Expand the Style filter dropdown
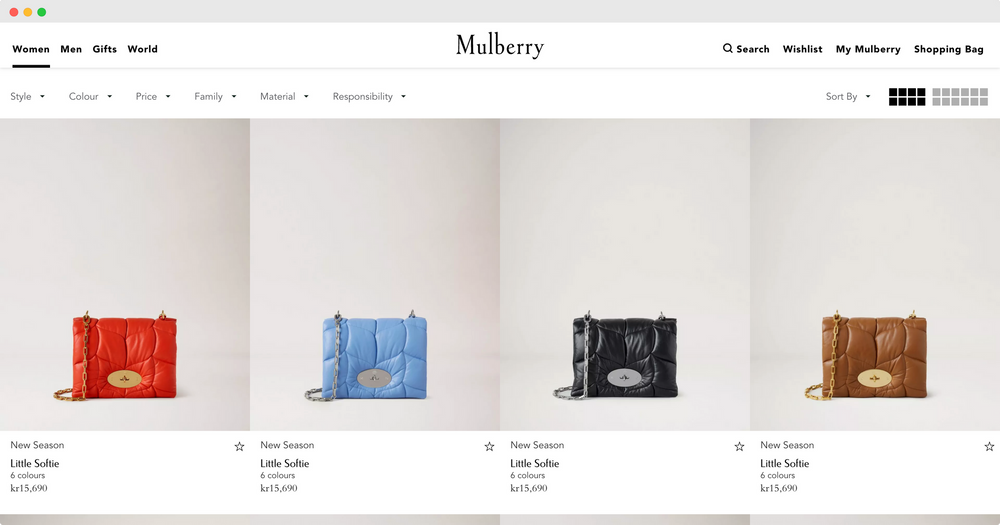This screenshot has width=1000, height=525. click(x=27, y=96)
